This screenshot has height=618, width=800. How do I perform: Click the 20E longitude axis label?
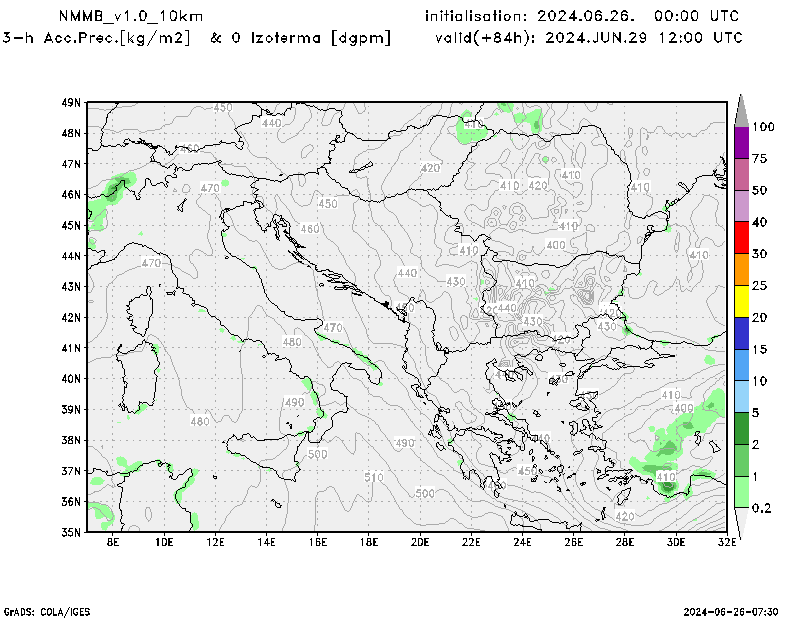click(420, 542)
